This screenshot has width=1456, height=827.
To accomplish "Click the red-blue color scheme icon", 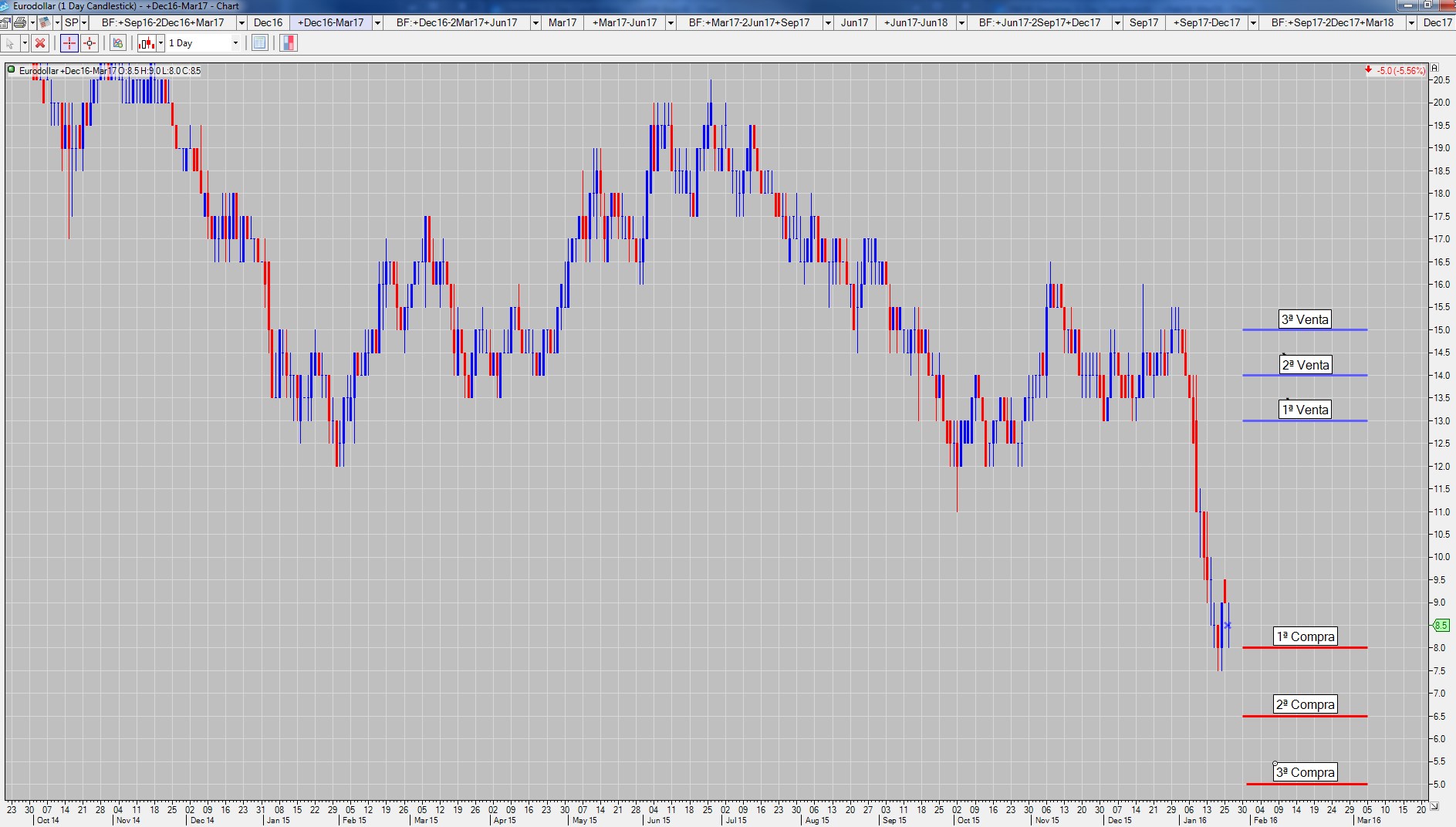I will 289,43.
